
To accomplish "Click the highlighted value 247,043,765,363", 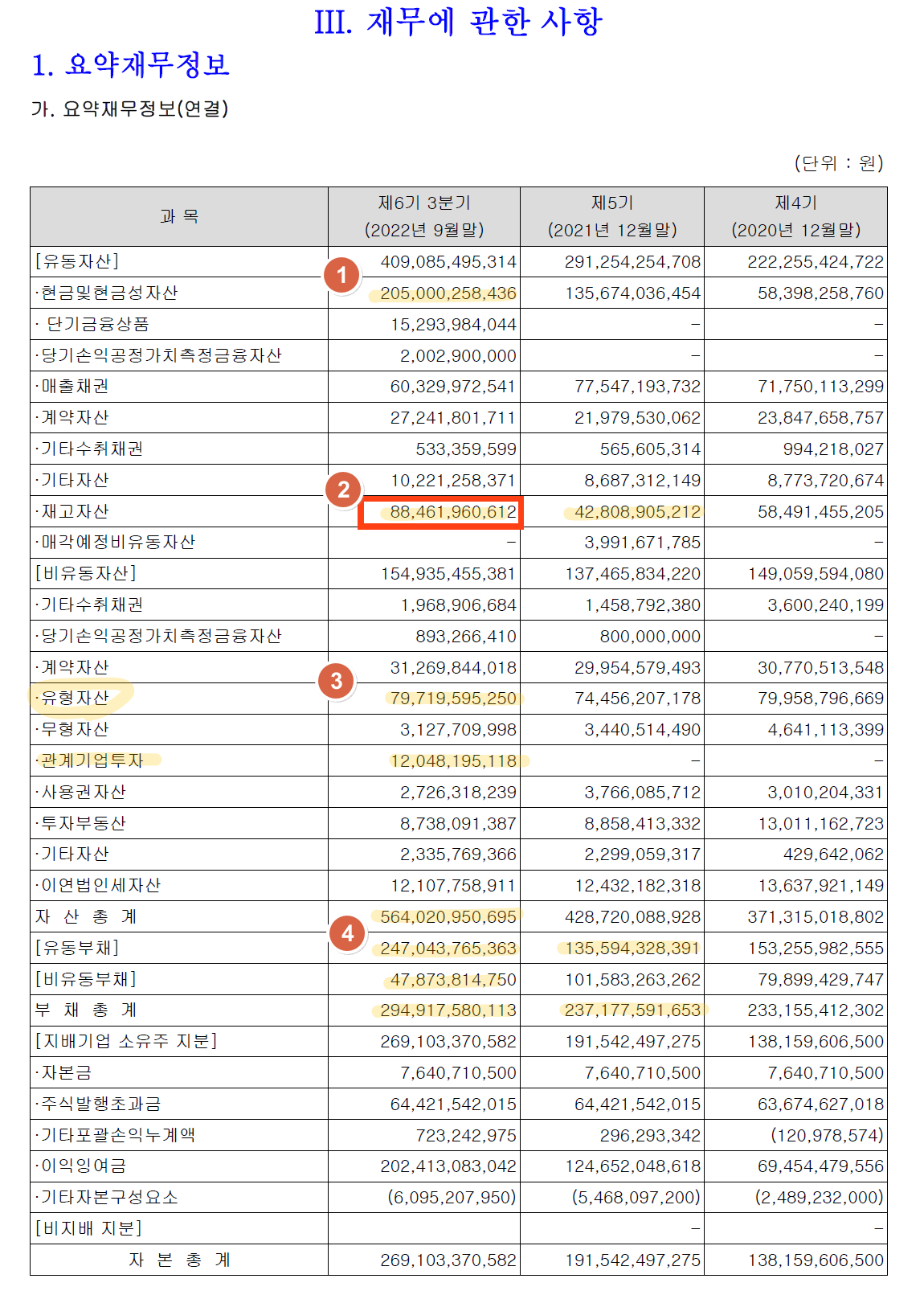I will point(448,949).
